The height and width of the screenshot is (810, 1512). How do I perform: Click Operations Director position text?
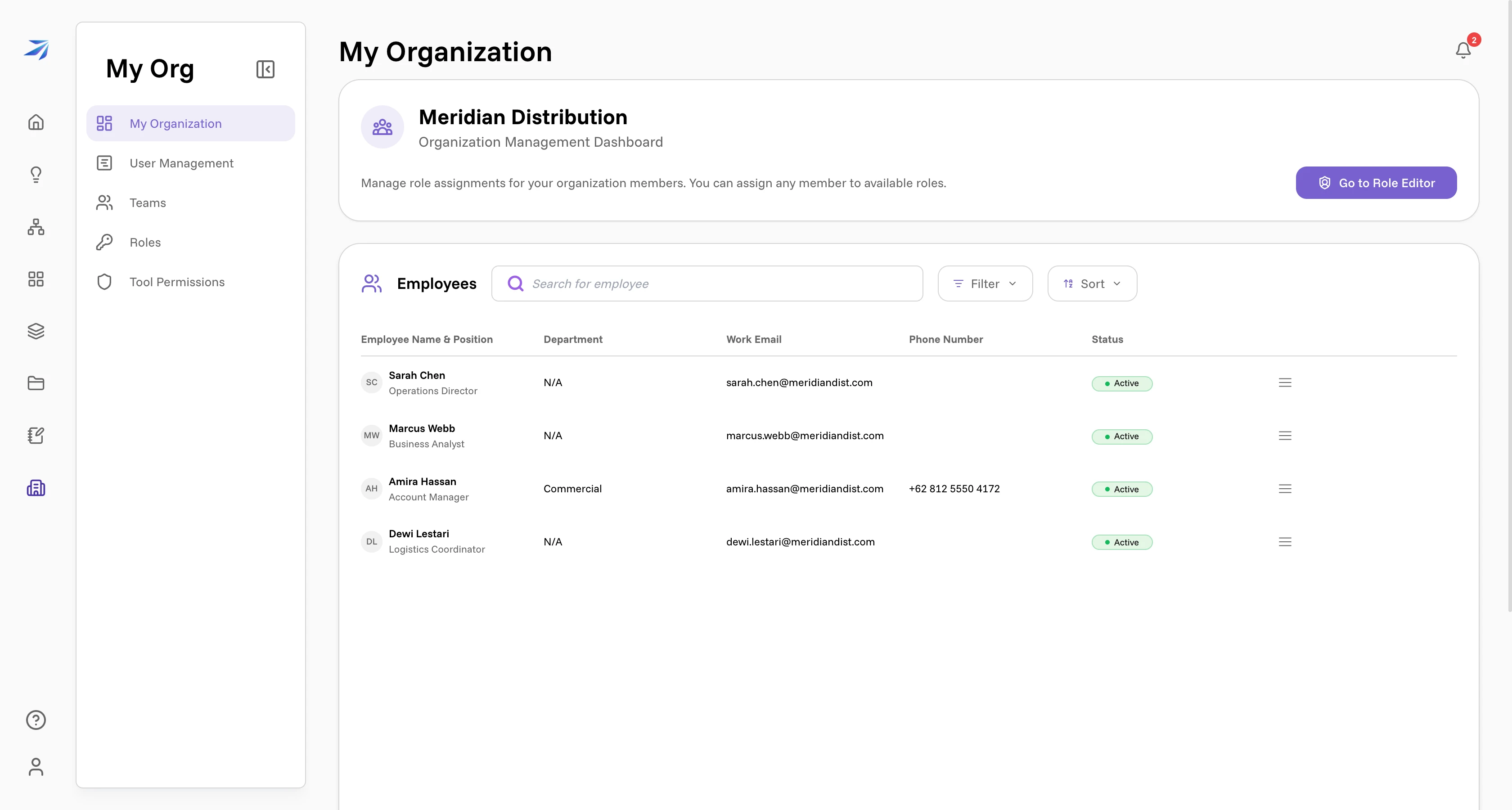click(432, 391)
